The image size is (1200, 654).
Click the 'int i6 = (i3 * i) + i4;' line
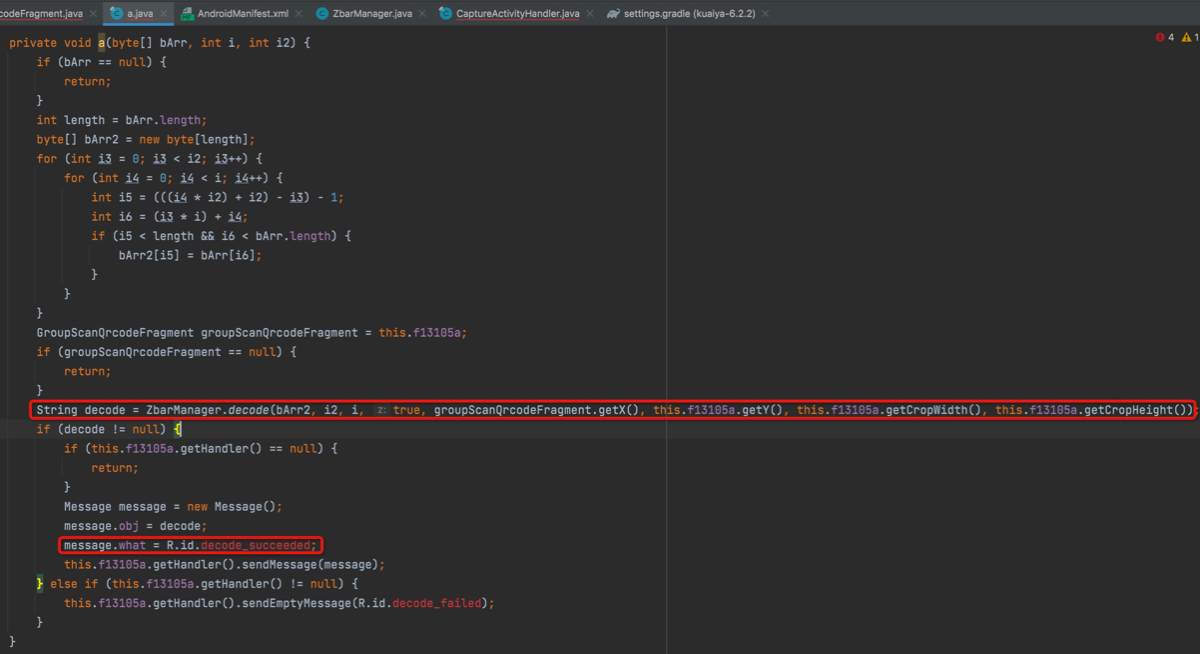click(x=169, y=216)
